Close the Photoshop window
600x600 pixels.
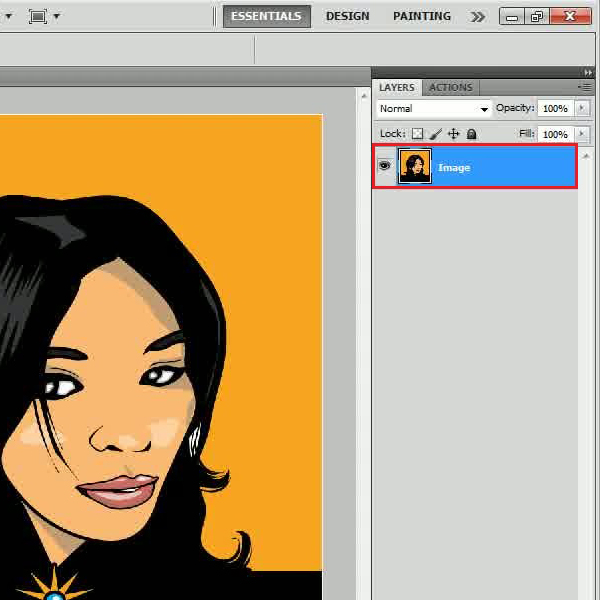click(570, 16)
